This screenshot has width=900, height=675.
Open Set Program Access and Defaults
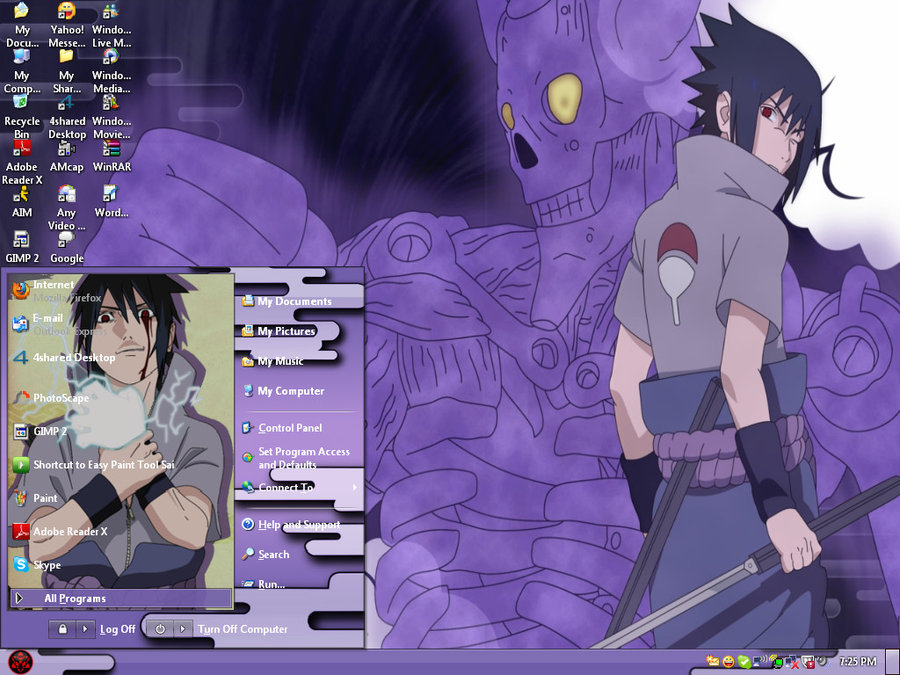point(296,457)
